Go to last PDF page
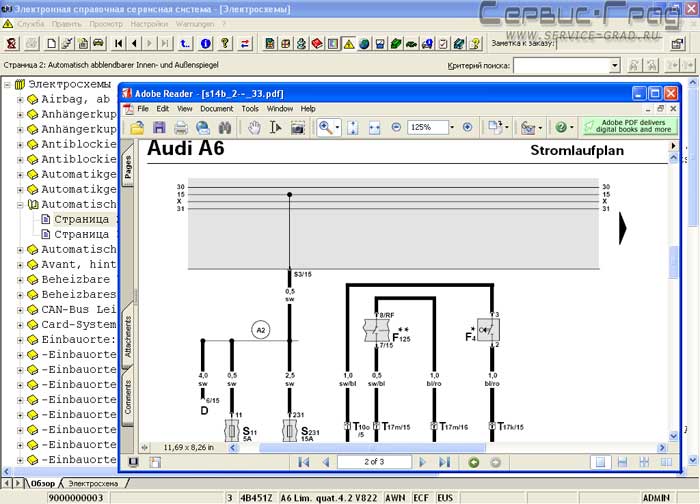 (444, 462)
